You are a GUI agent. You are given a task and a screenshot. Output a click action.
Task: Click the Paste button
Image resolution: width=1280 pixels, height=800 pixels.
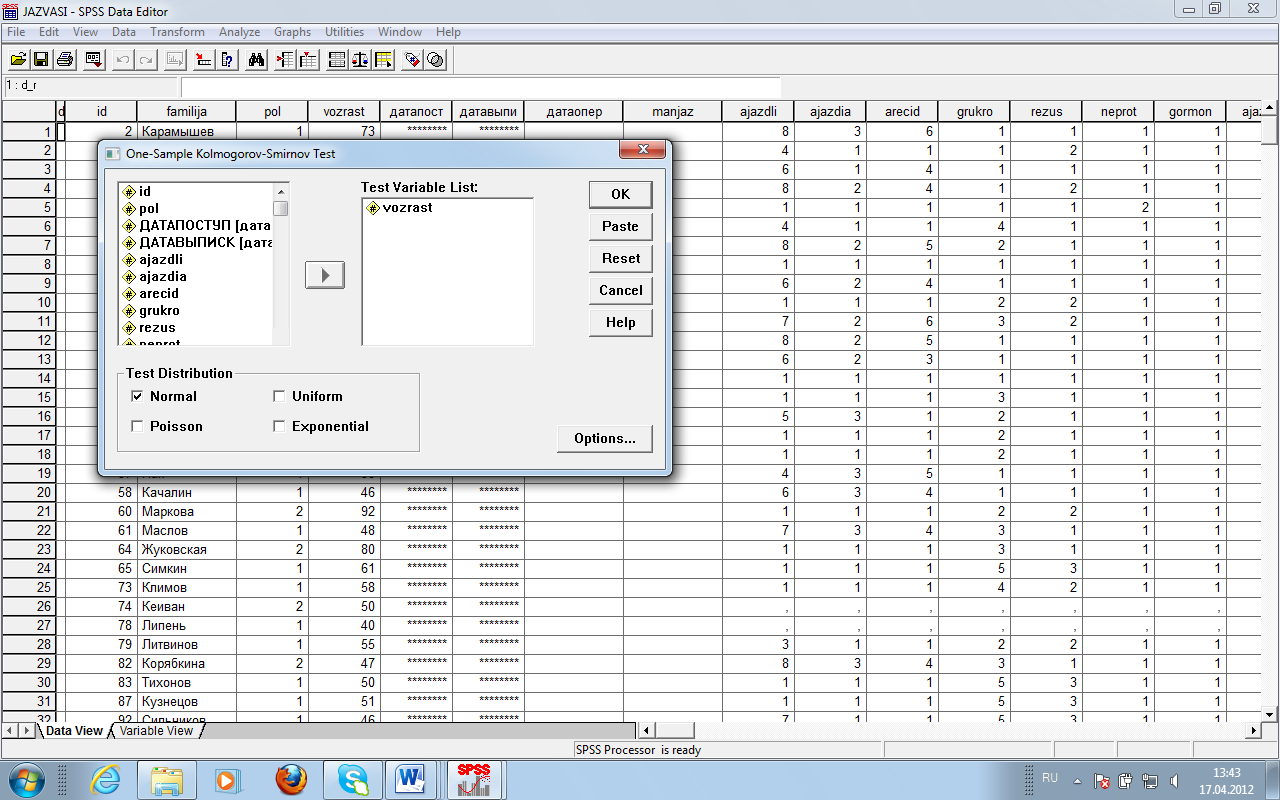tap(620, 226)
